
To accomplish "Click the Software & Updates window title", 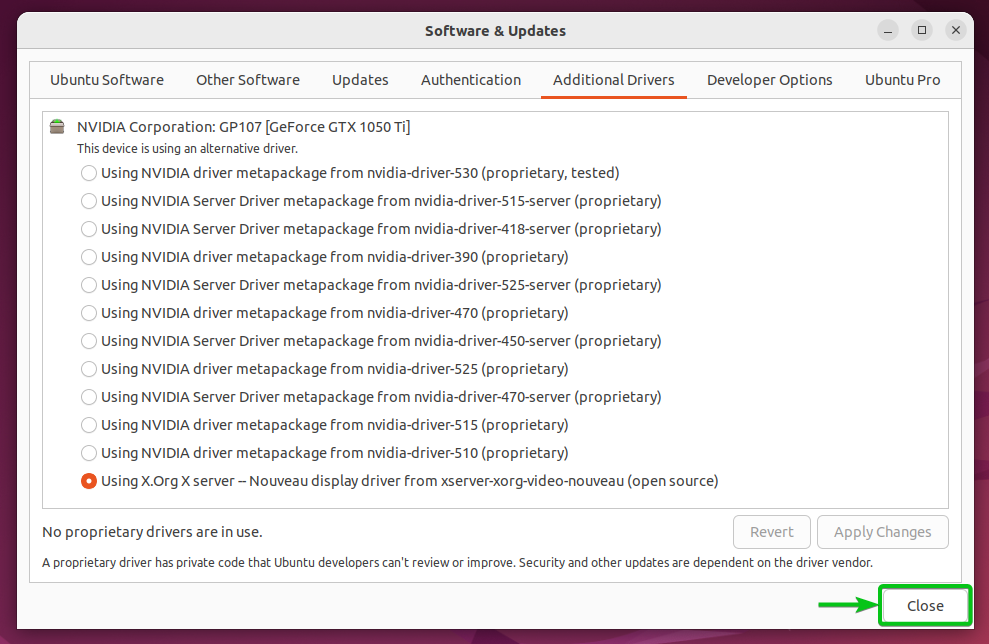I will 495,31.
